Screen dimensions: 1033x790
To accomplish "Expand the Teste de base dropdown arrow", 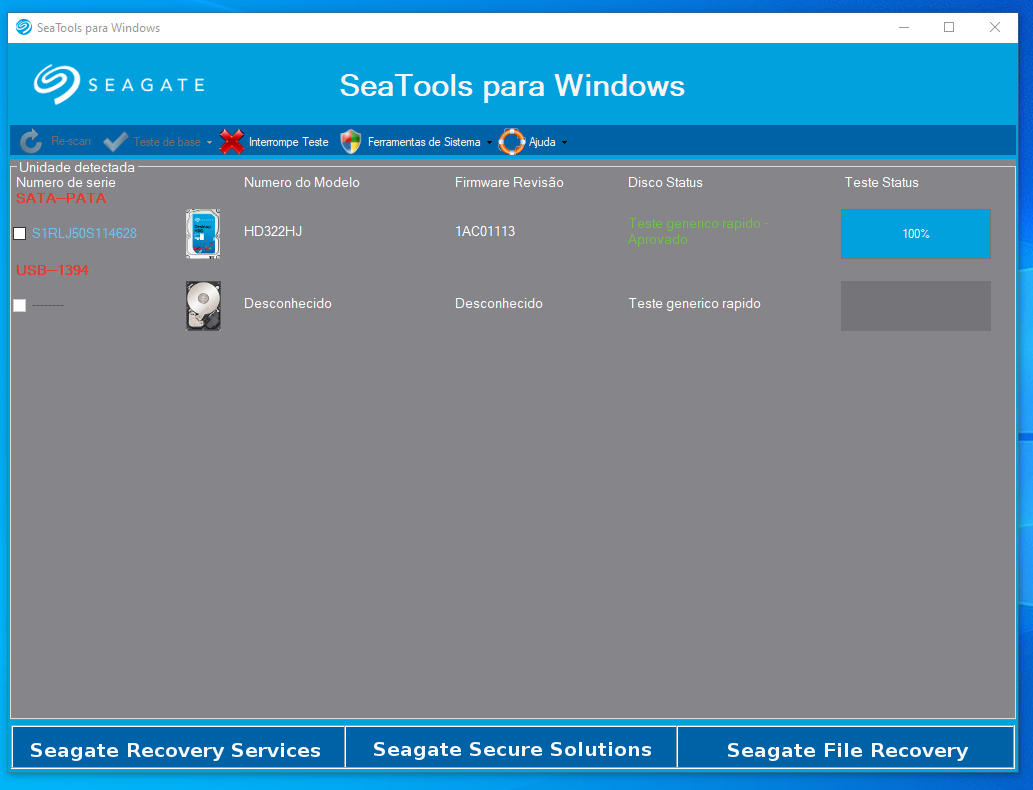I will 209,142.
